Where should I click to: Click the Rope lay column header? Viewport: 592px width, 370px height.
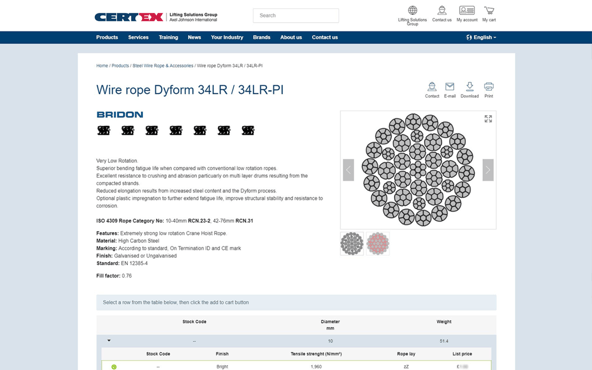pyautogui.click(x=406, y=354)
